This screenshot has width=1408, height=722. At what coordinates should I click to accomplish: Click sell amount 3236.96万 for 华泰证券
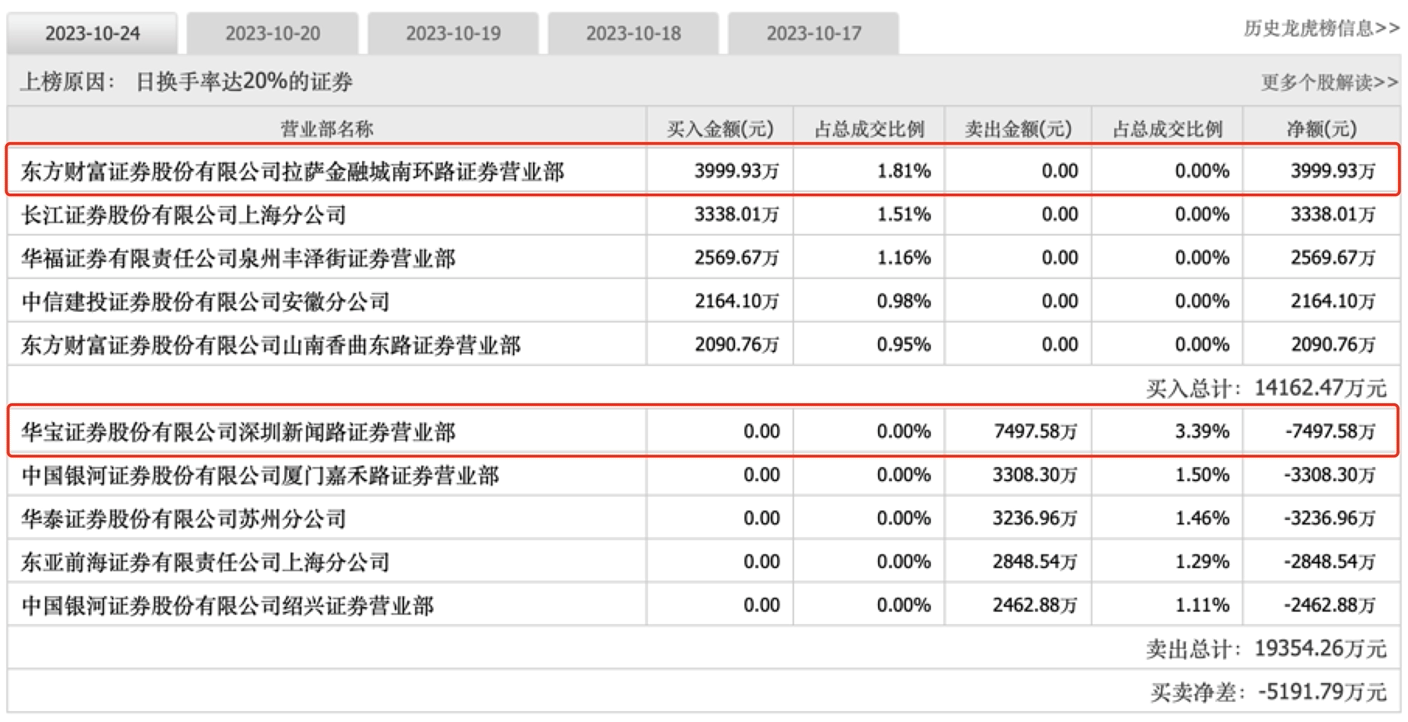[x=1035, y=519]
